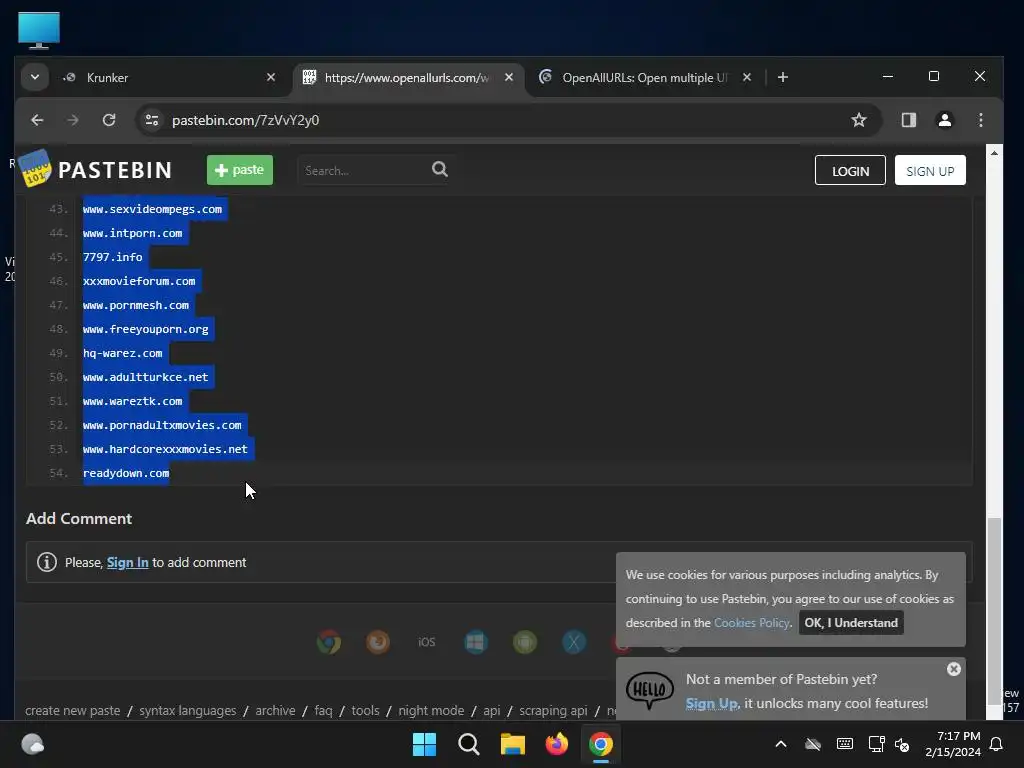The image size is (1024, 768).
Task: Open the tab search dropdown arrow
Action: click(35, 77)
